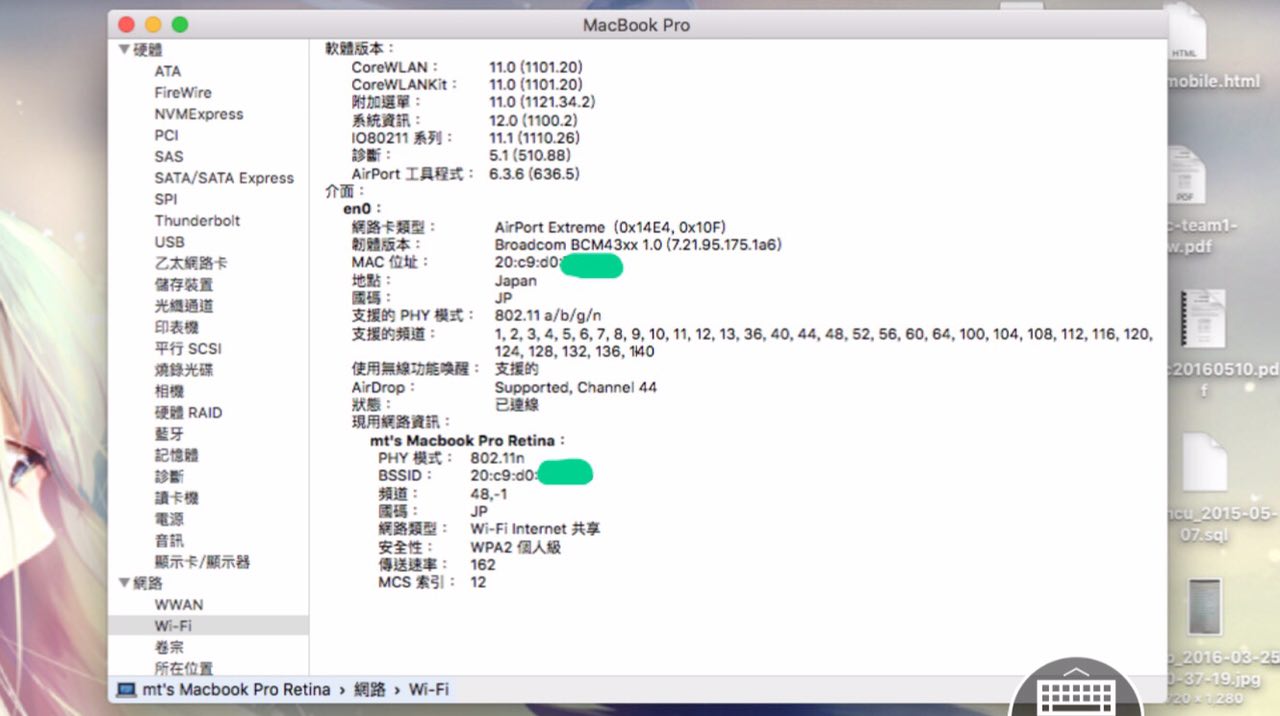Image resolution: width=1280 pixels, height=716 pixels.
Task: Click Wi-Fi Internet 共享 network type value
Action: click(536, 529)
